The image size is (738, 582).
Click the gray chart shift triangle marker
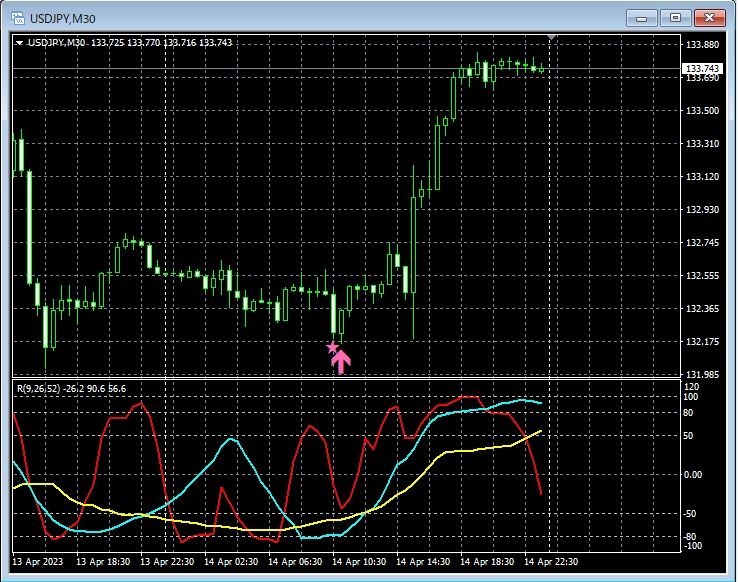553,38
